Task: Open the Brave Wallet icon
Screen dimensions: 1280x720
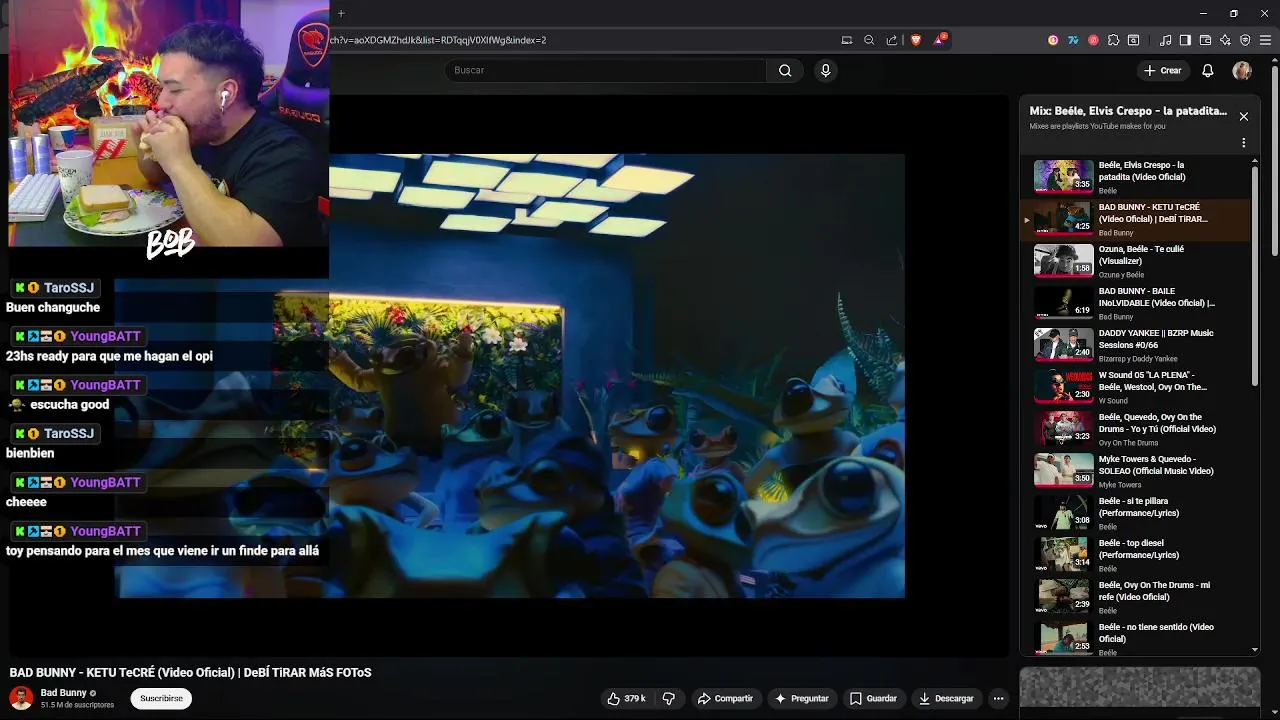Action: click(1205, 40)
